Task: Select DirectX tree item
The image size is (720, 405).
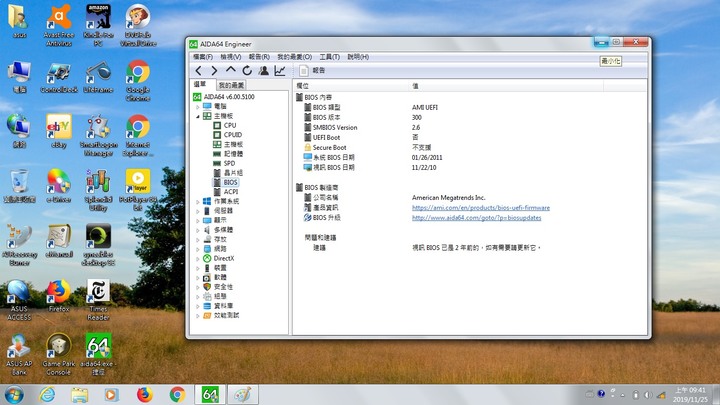Action: [x=224, y=258]
